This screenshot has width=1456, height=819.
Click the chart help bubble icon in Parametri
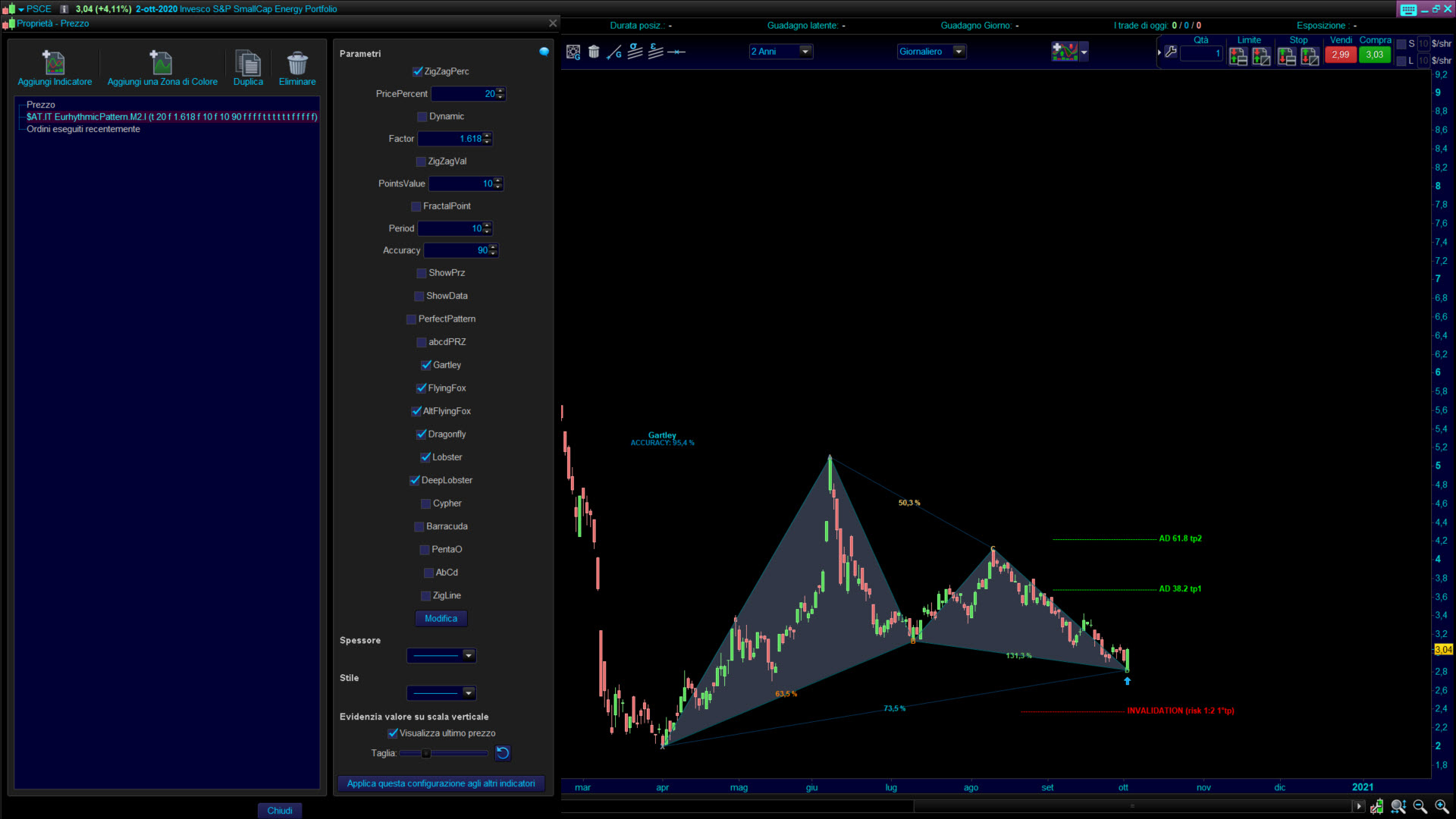(x=544, y=52)
